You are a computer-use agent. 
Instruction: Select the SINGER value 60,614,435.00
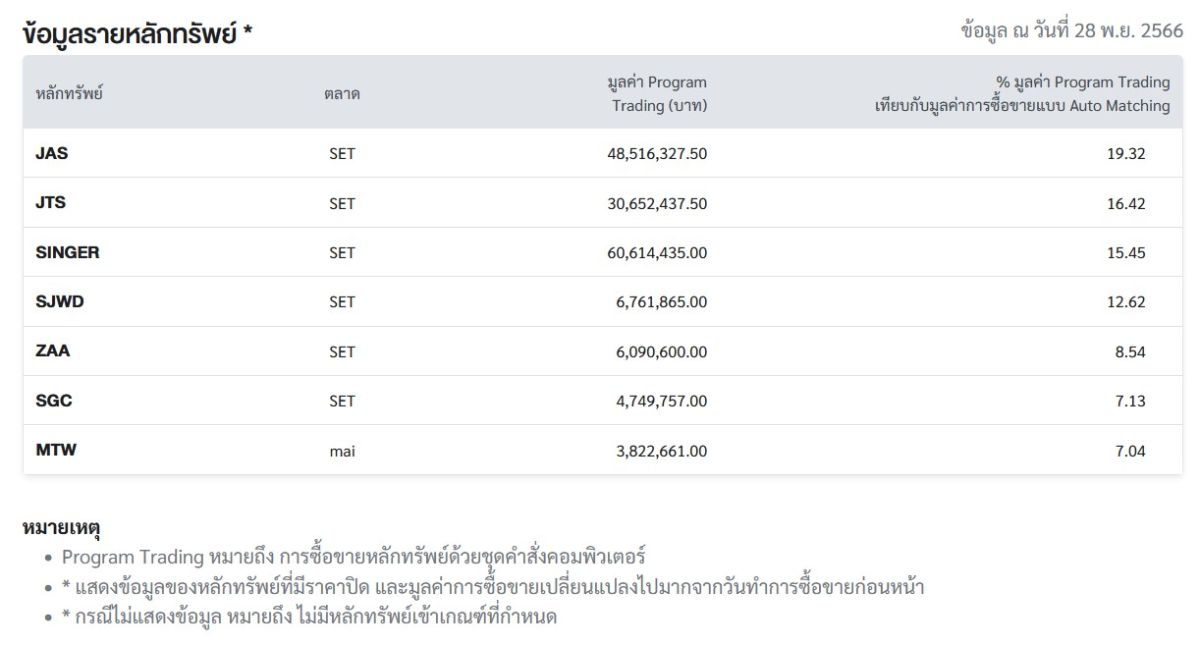[x=657, y=253]
